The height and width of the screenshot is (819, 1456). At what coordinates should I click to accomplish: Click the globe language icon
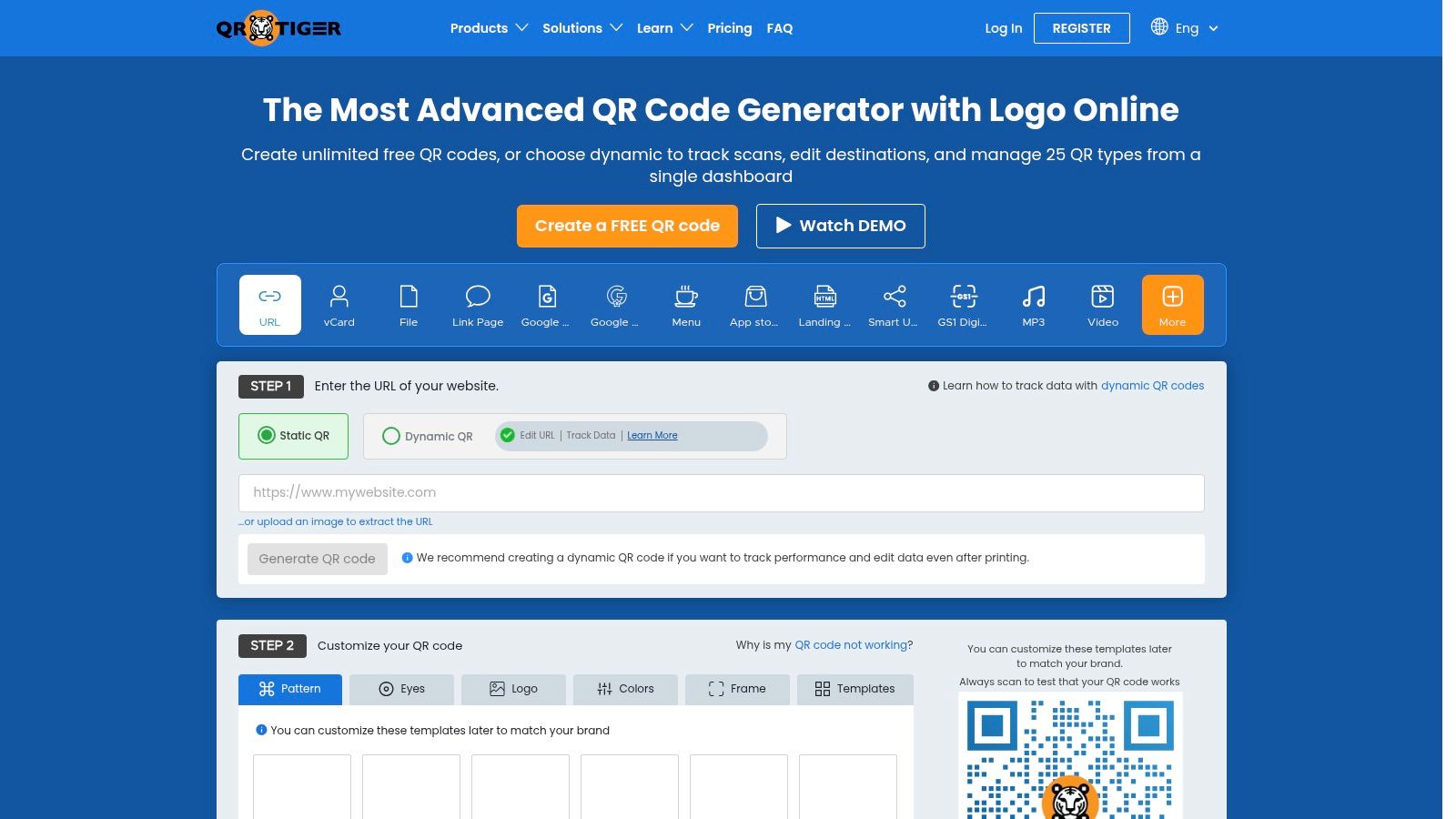click(1159, 27)
